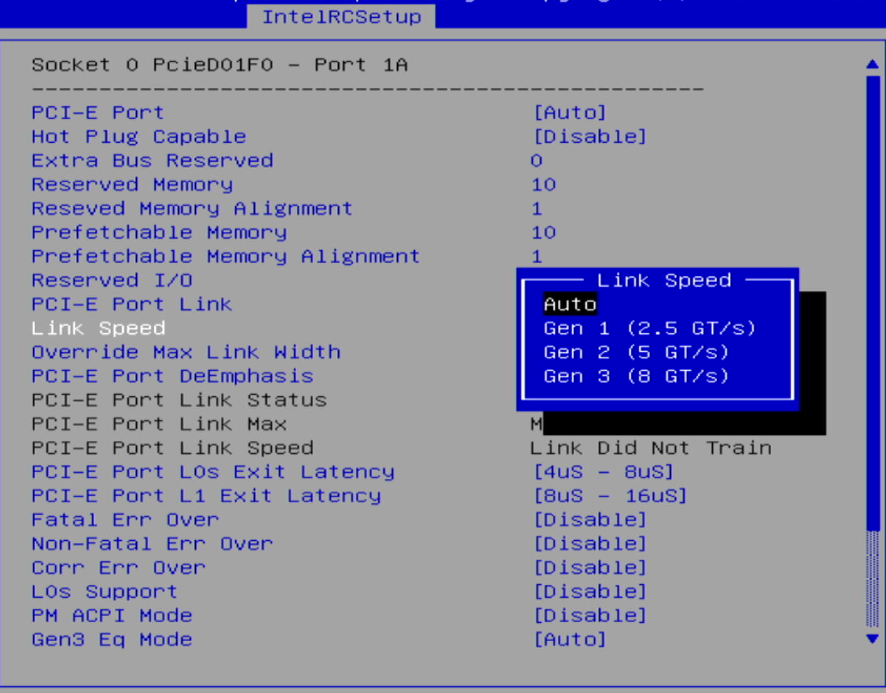Select the Prefetchable Memory Alignment label
Image resolution: width=886 pixels, height=693 pixels.
point(225,256)
